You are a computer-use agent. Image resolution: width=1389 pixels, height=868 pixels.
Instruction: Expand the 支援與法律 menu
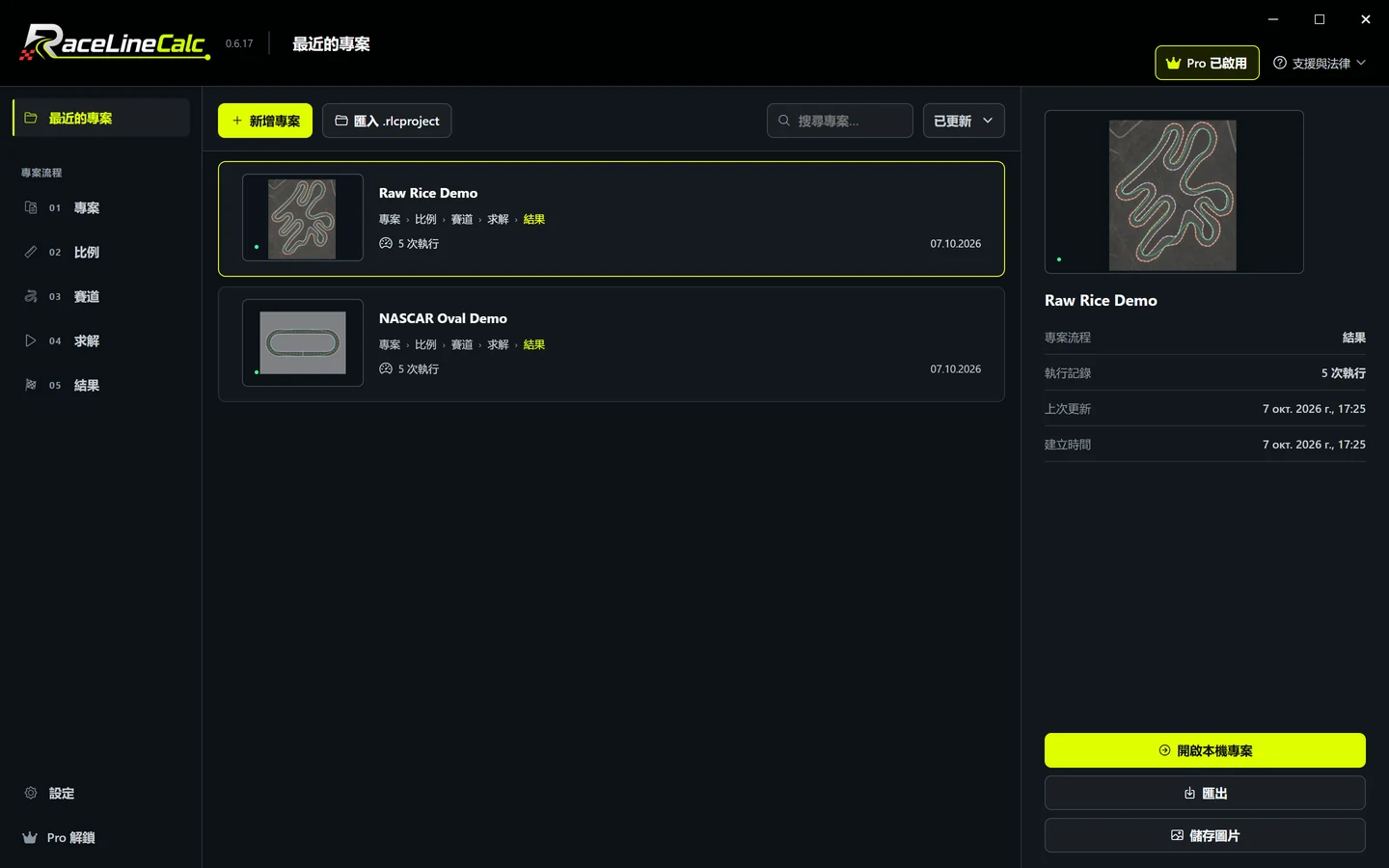tap(1320, 63)
